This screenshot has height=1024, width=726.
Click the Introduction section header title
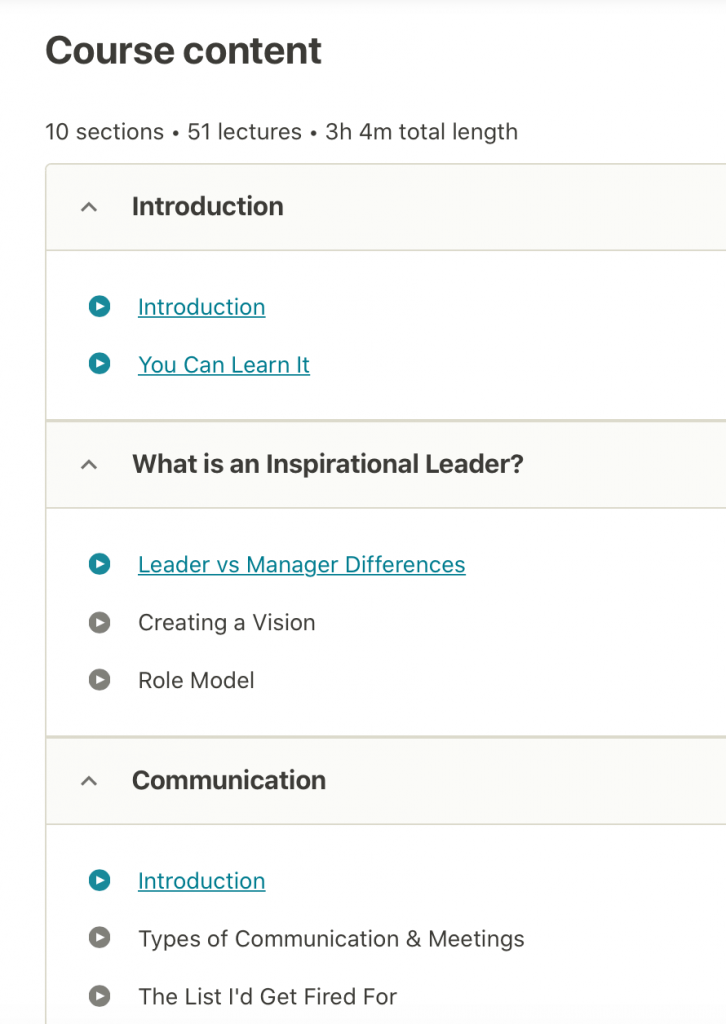click(208, 206)
